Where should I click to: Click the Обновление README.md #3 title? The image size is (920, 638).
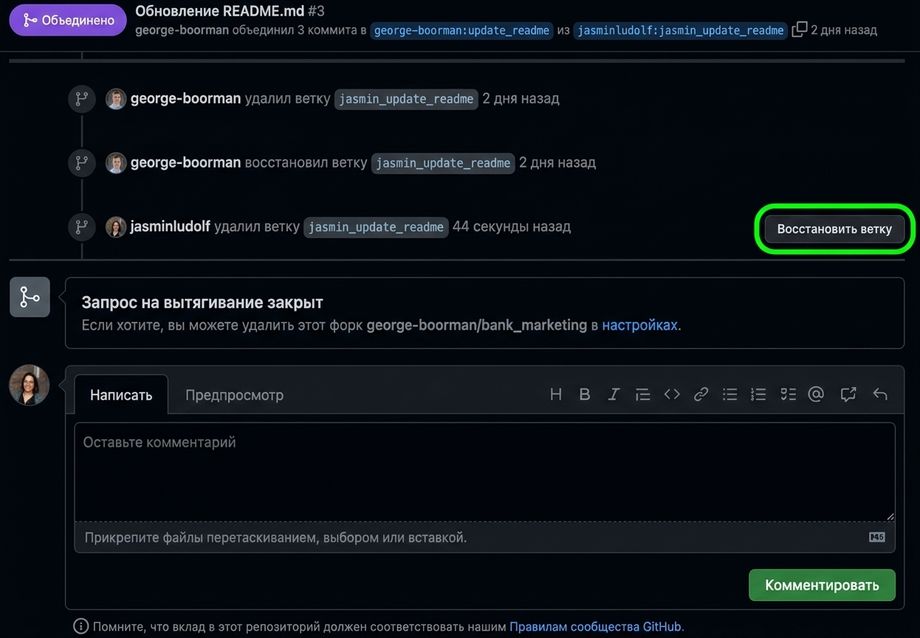229,11
